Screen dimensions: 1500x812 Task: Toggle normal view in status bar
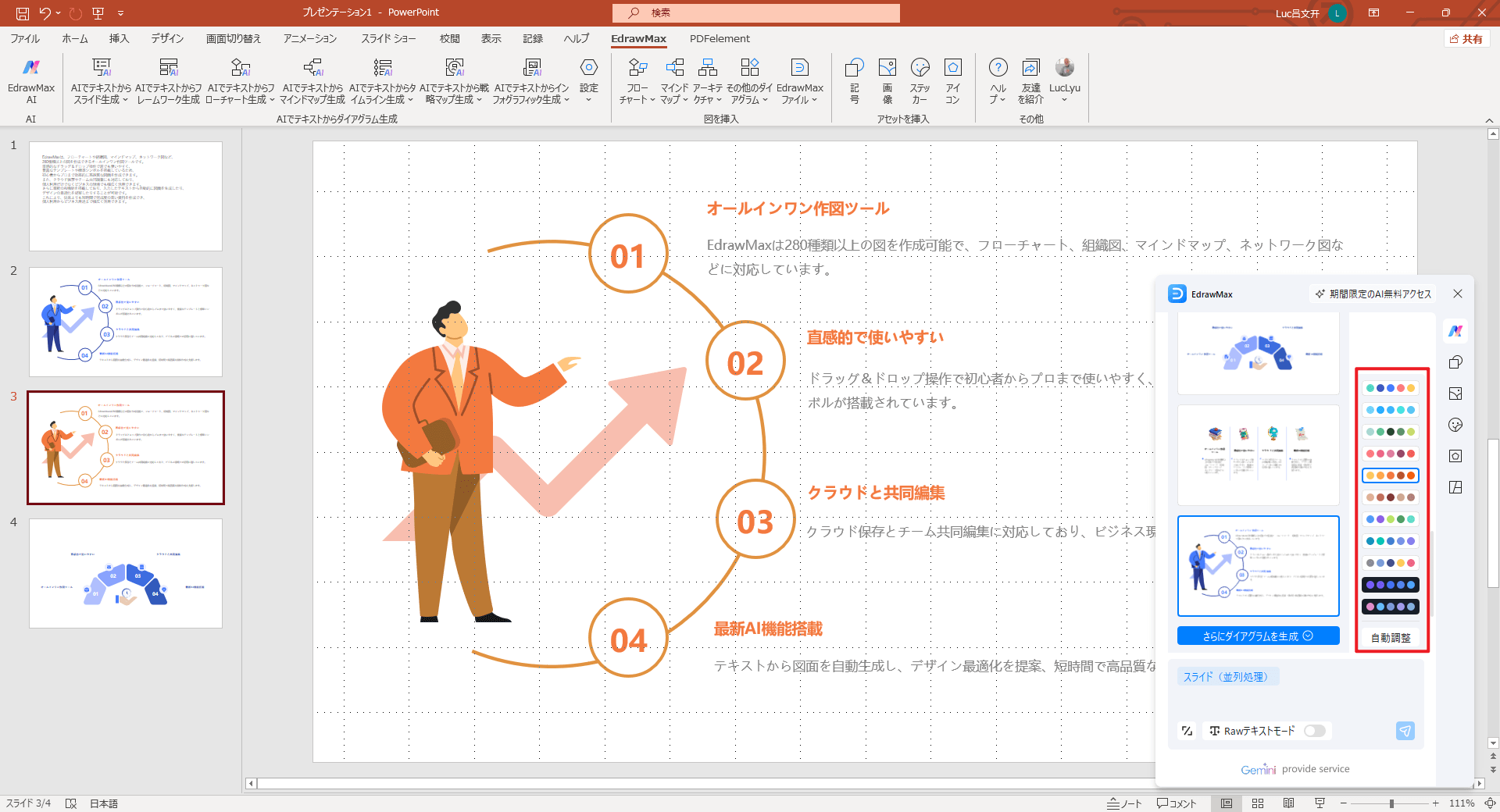pos(1227,803)
